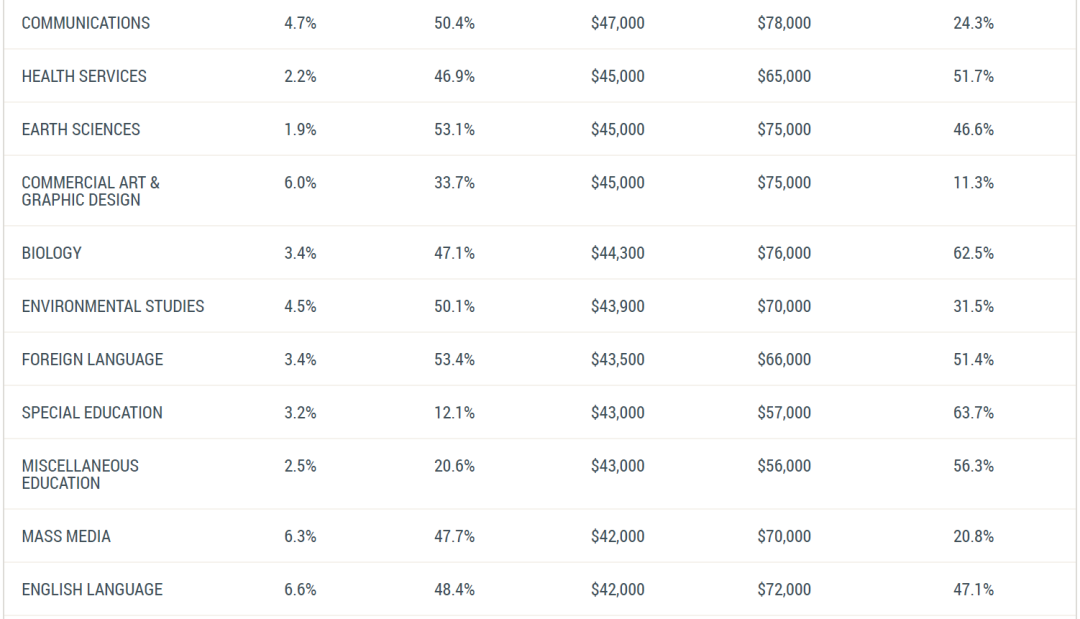Image resolution: width=1080 pixels, height=619 pixels.
Task: Click the HEALTH SERVICES major name
Action: click(x=84, y=76)
